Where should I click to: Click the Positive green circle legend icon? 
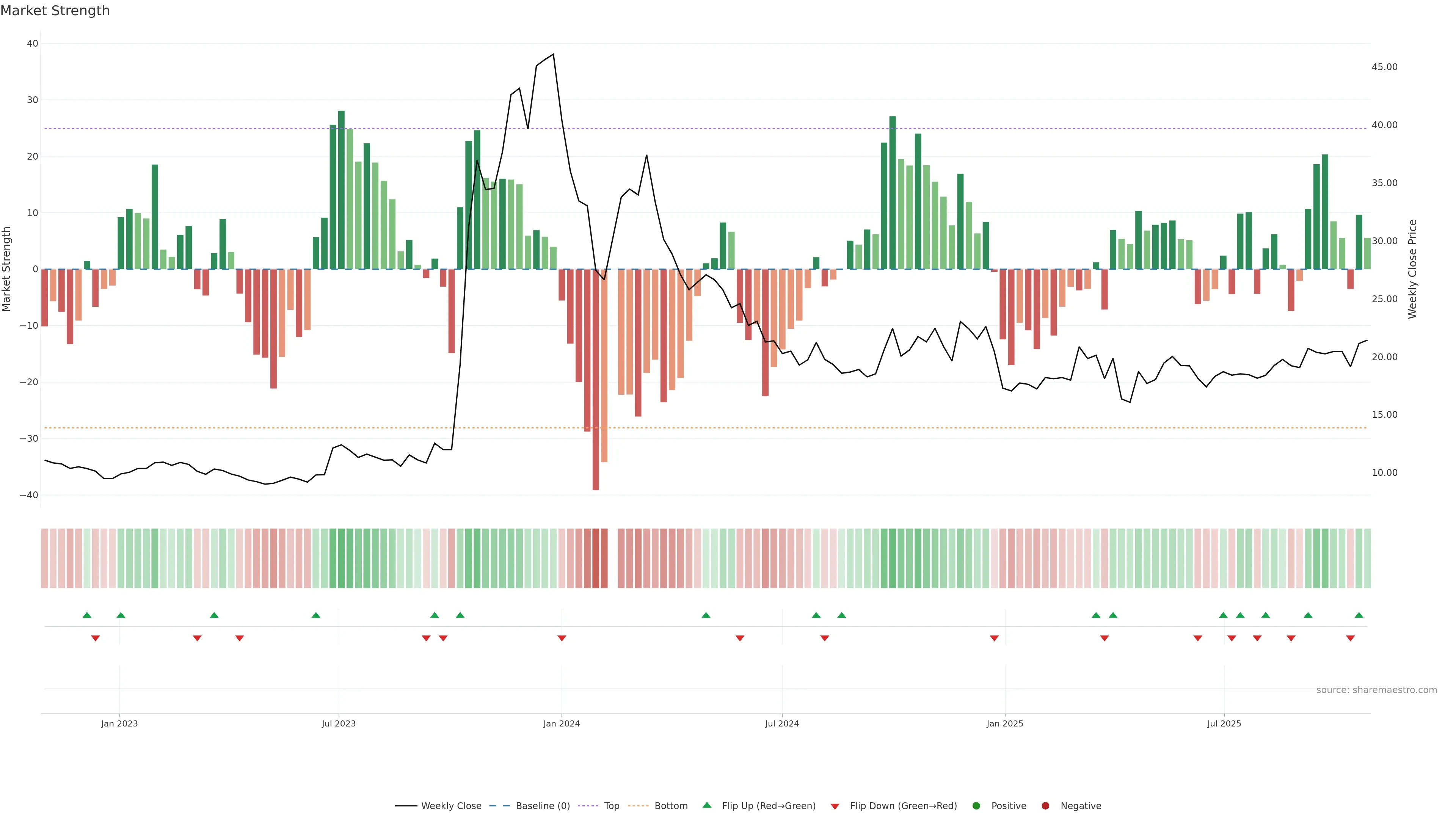tap(976, 805)
